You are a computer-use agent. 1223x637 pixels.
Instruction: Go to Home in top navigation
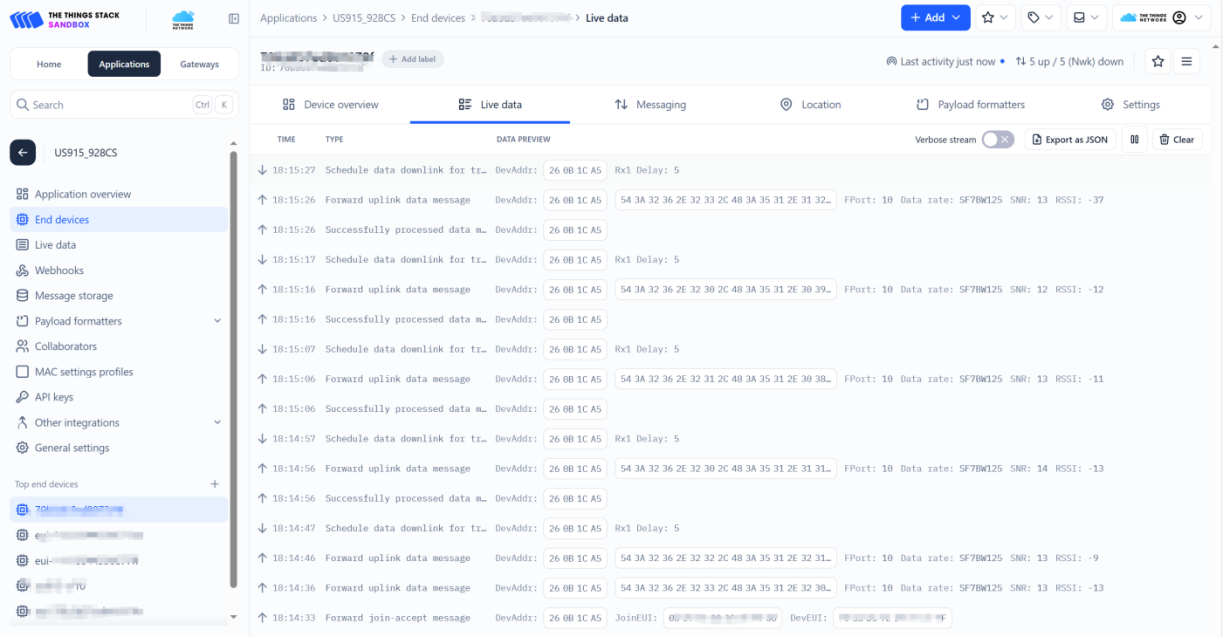click(x=49, y=64)
